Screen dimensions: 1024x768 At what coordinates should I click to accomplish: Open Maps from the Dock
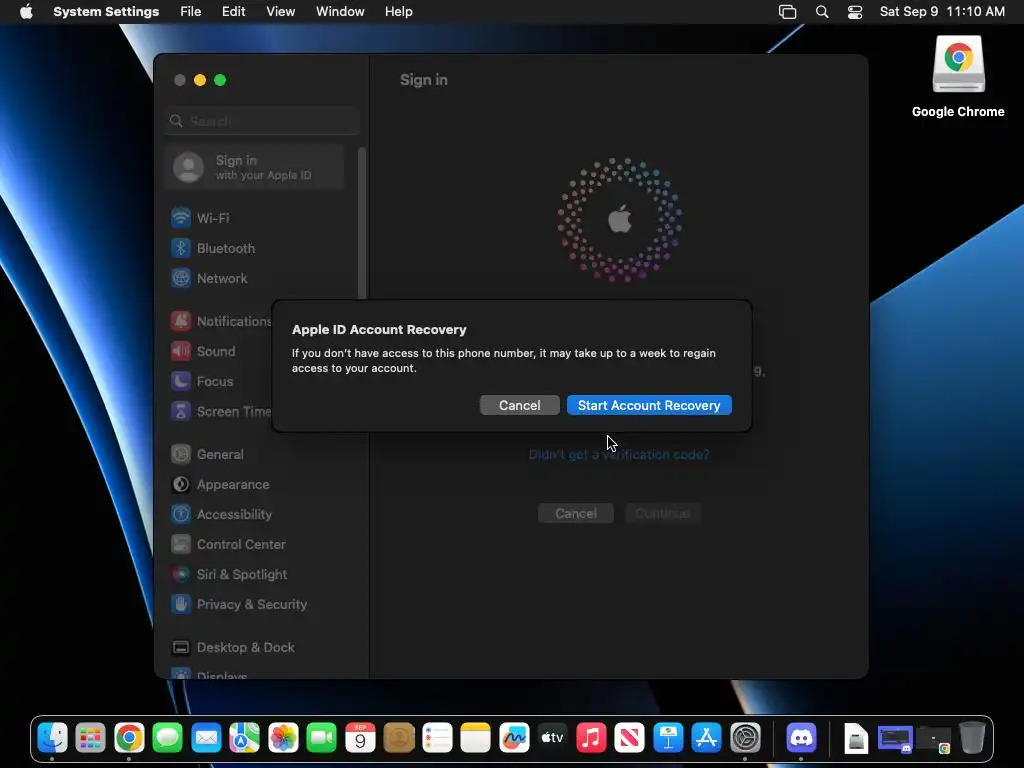pyautogui.click(x=244, y=738)
